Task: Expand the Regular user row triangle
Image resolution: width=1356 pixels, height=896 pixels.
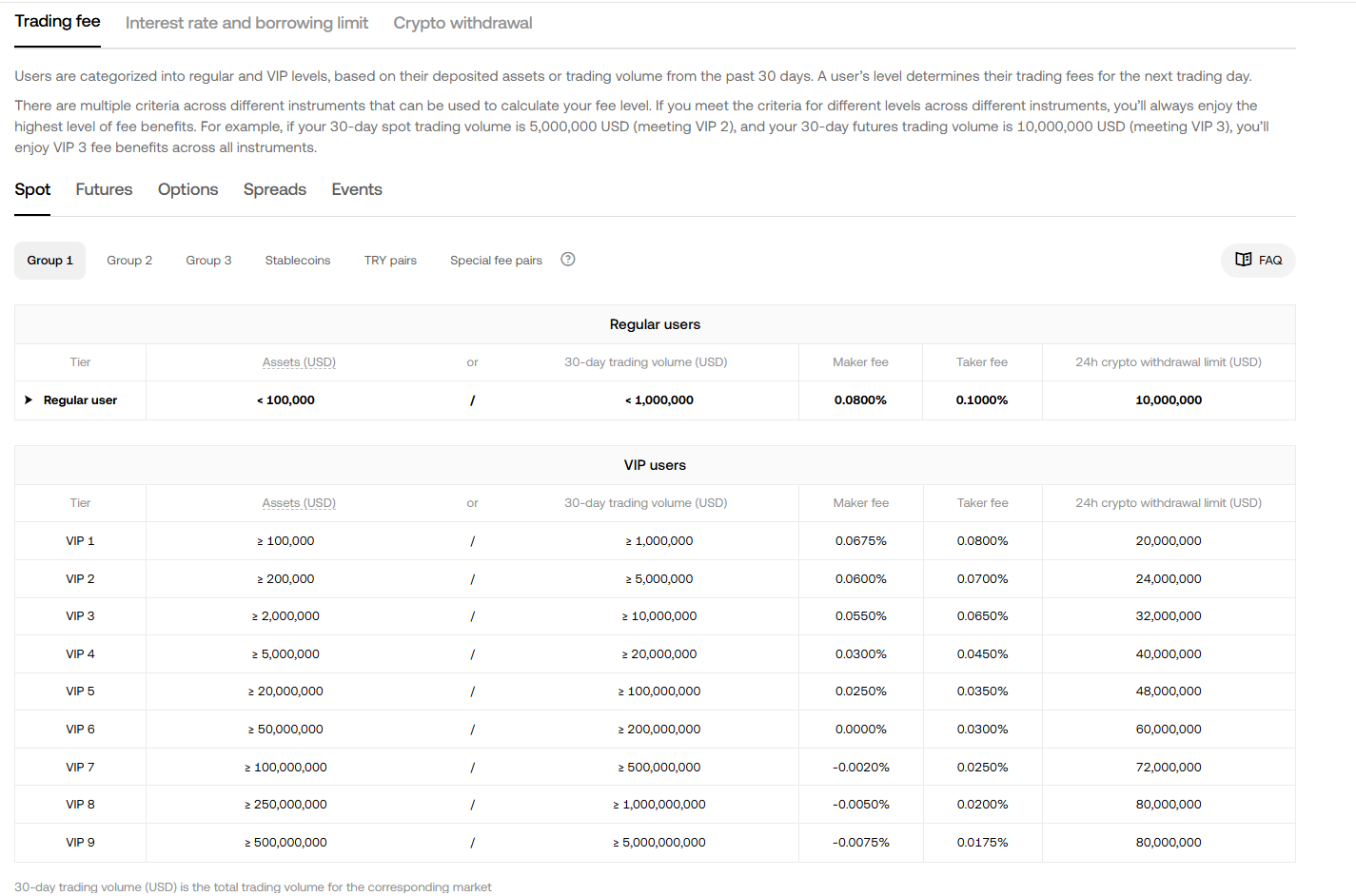Action: click(x=29, y=400)
